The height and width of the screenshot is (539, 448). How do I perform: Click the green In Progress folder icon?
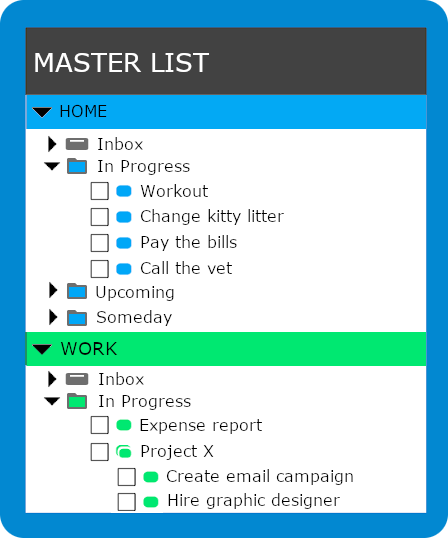click(x=77, y=401)
